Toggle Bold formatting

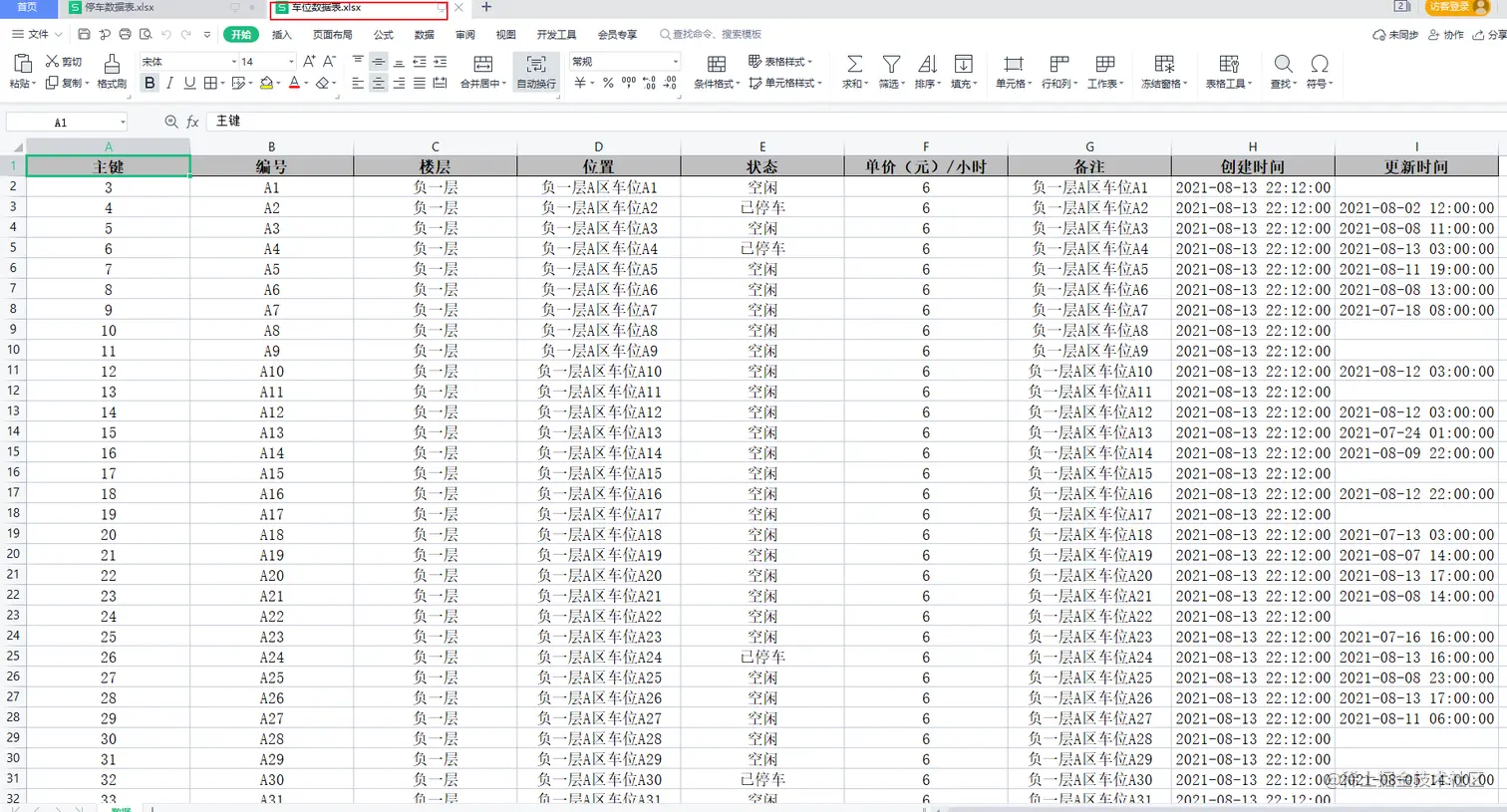(150, 83)
